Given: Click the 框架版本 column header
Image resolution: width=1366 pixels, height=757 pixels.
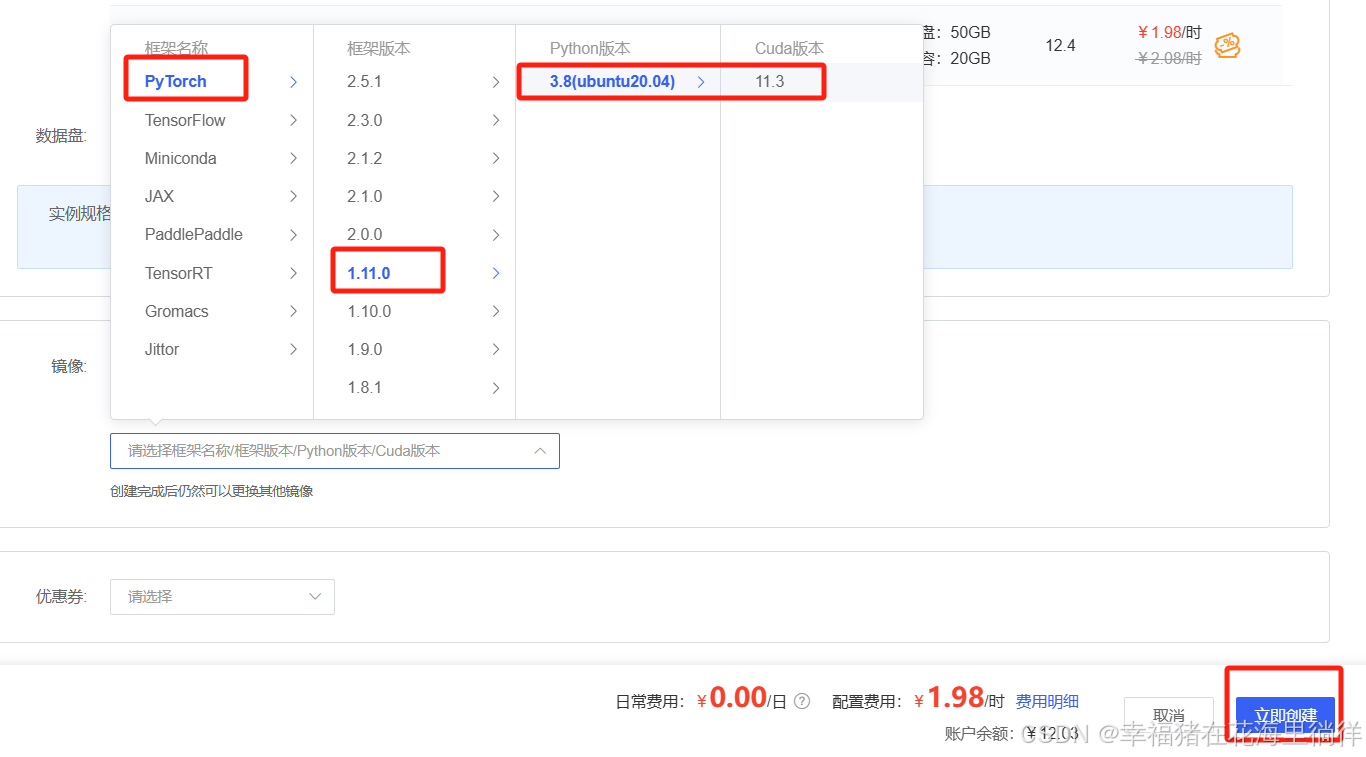Looking at the screenshot, I should [x=379, y=48].
